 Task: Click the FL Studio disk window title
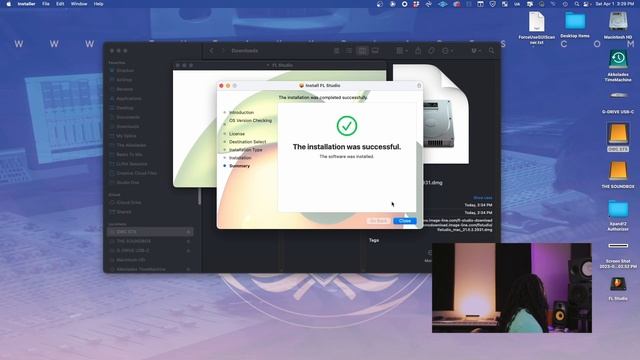282,65
